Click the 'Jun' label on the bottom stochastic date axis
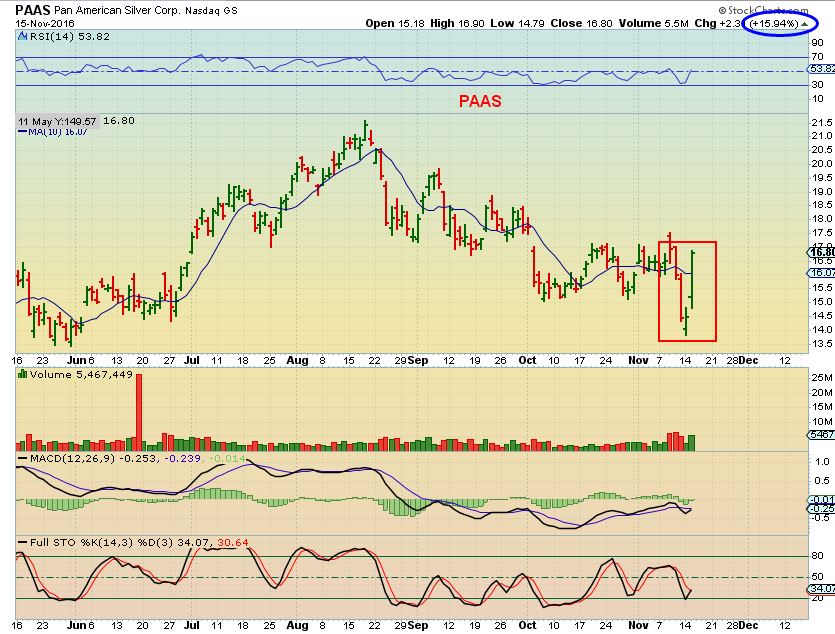Image resolution: width=835 pixels, height=634 pixels. [x=77, y=625]
